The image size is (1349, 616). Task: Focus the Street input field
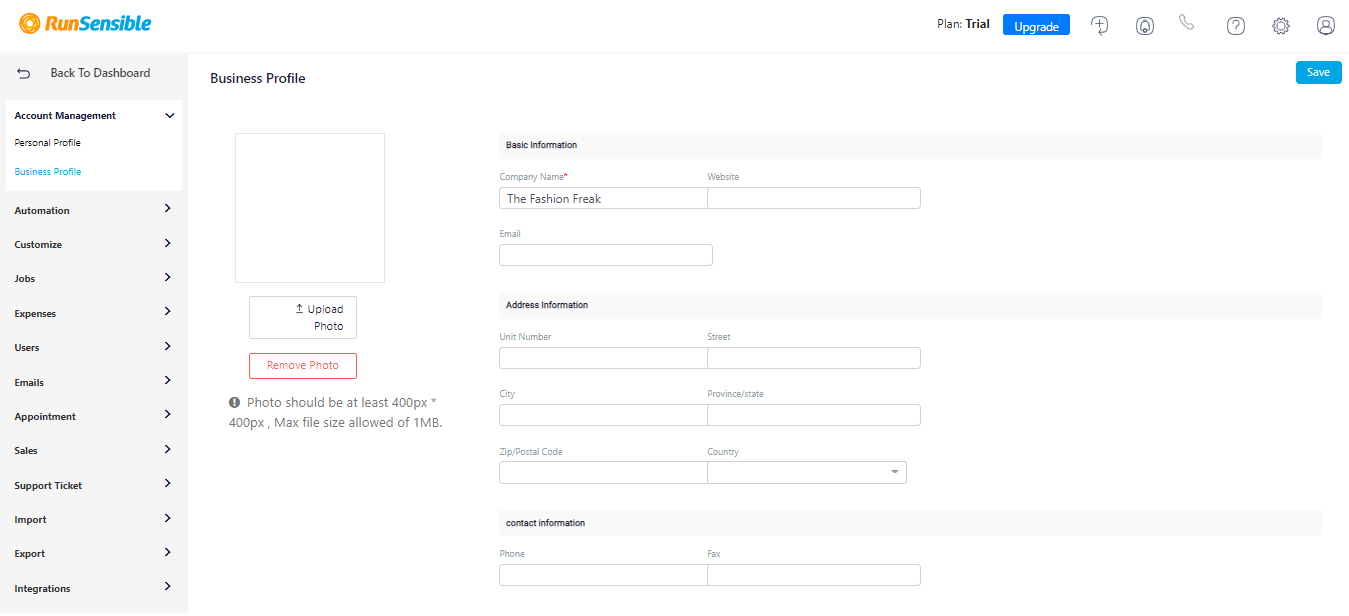(x=814, y=358)
